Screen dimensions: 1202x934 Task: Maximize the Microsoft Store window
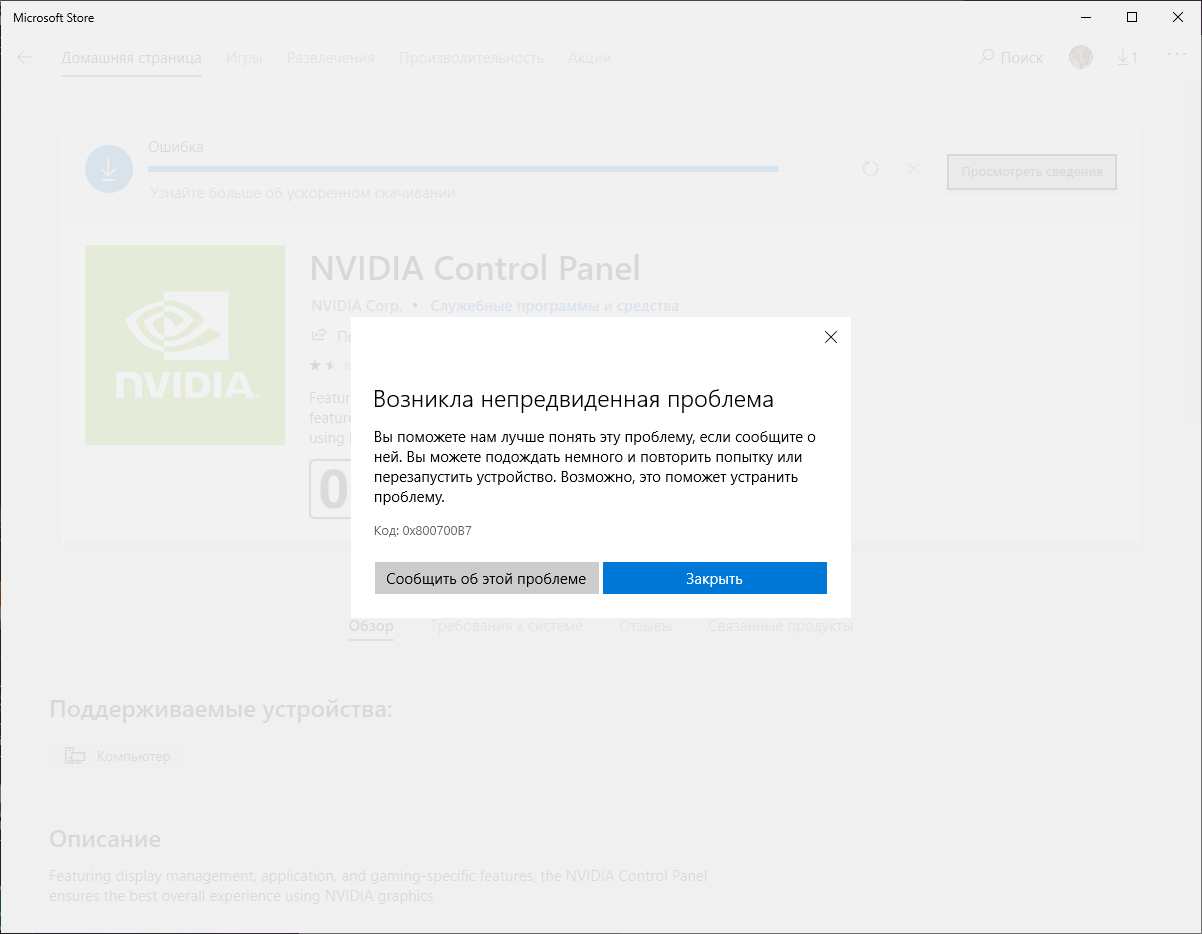[x=1132, y=17]
